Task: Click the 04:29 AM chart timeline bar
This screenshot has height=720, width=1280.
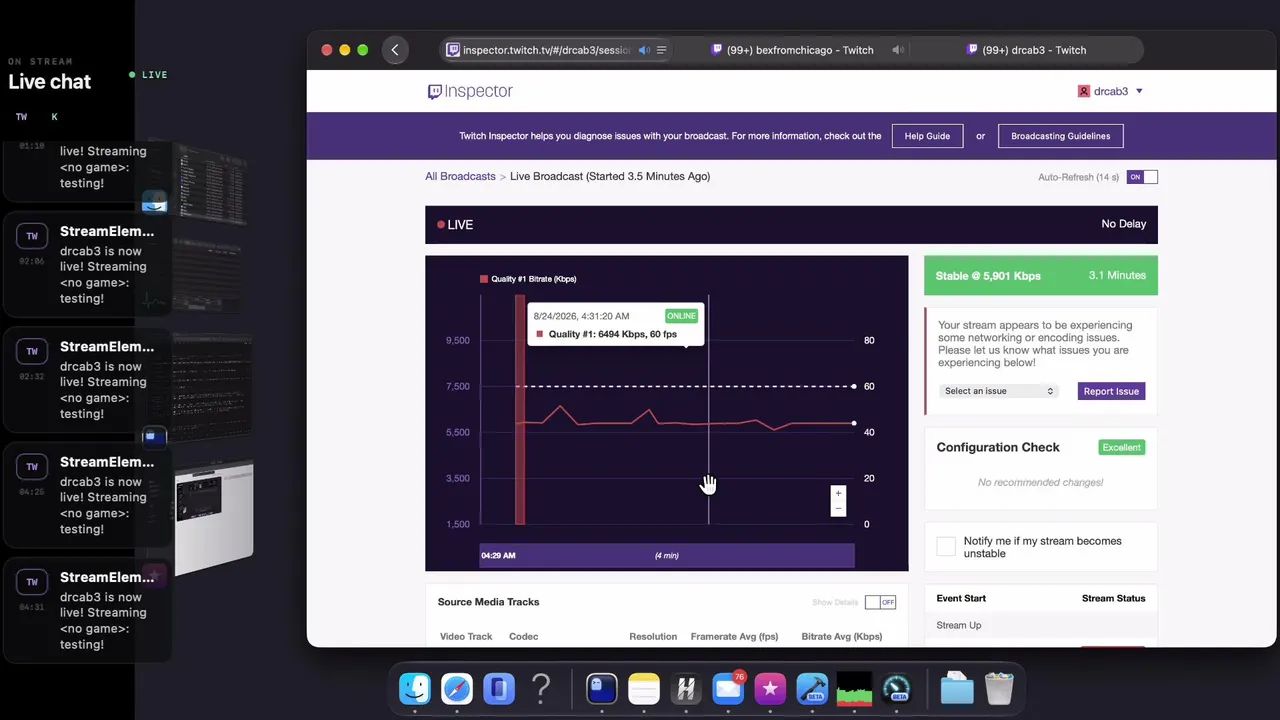Action: tap(667, 555)
